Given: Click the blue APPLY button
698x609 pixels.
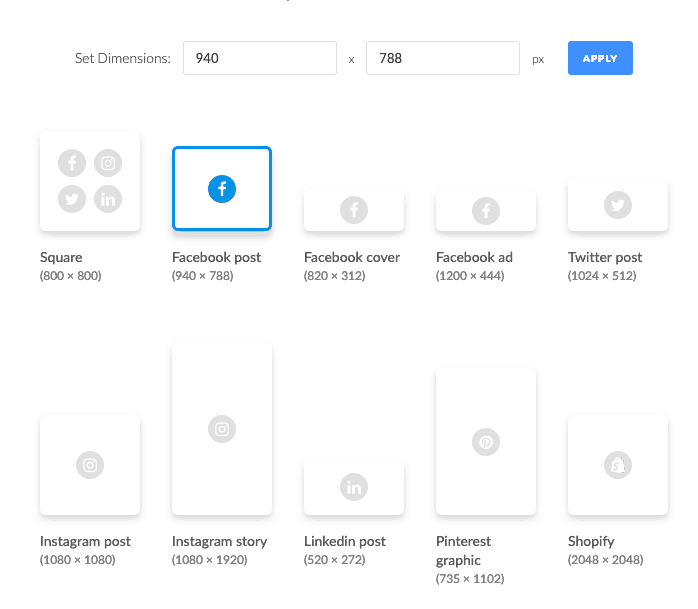Looking at the screenshot, I should coord(600,58).
